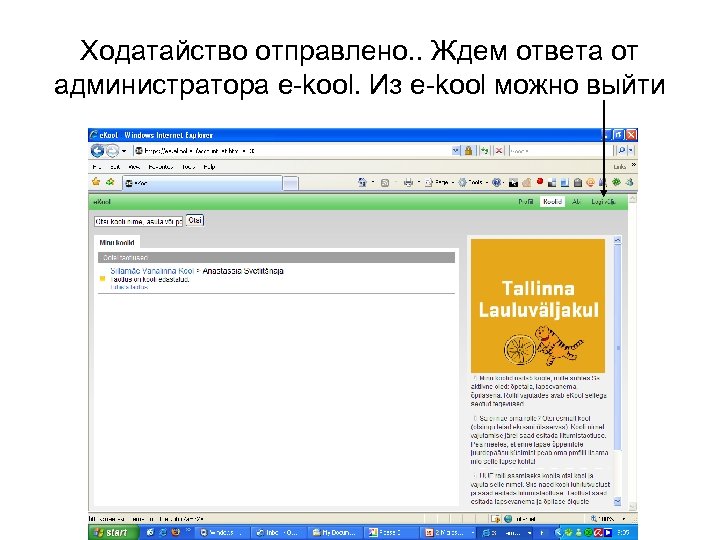Click the red Stop loading icon
Screen dimensions: 720x540
(x=499, y=151)
